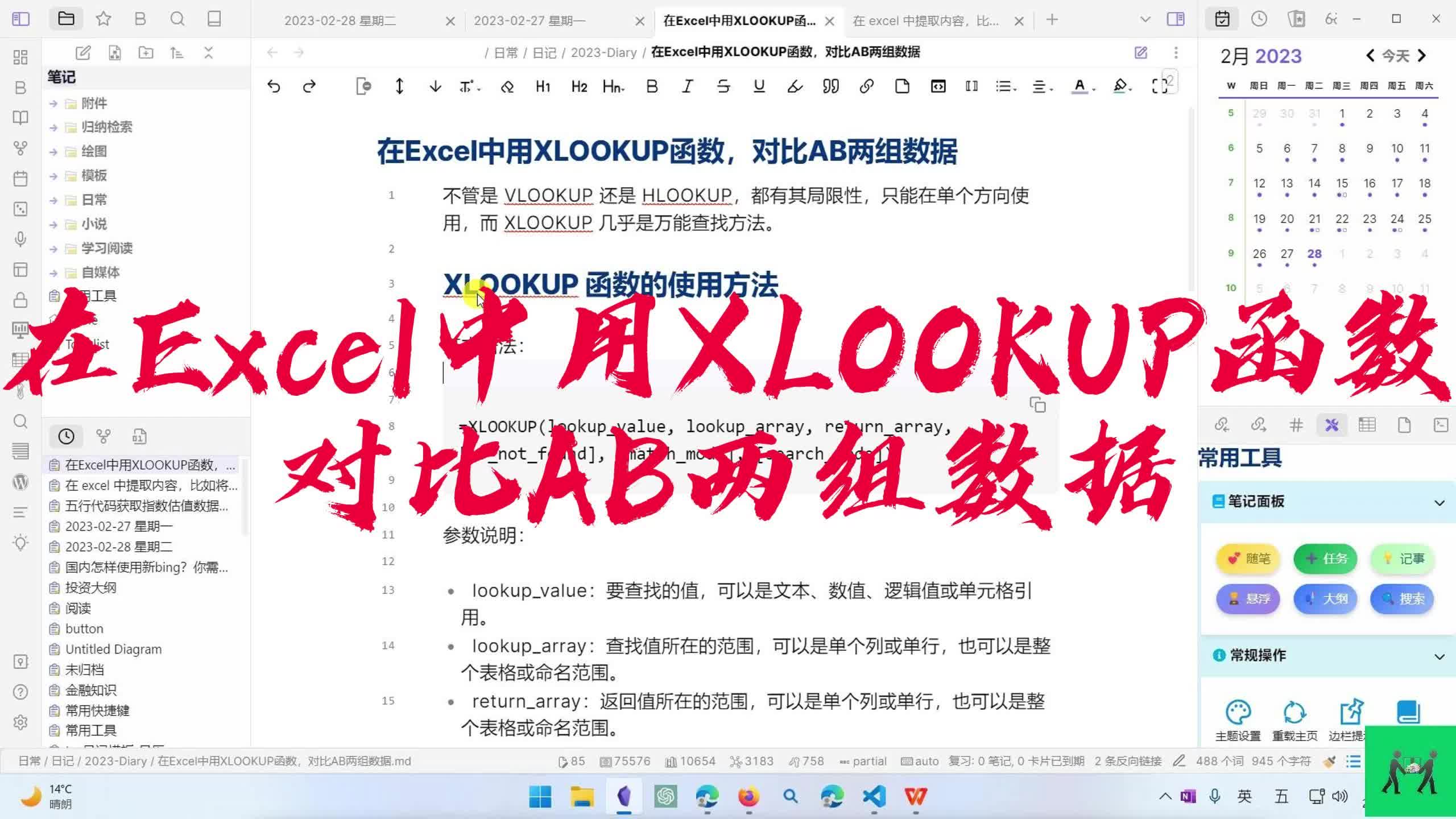Viewport: 1456px width, 819px height.
Task: Open the font color picker A icon
Action: click(1080, 86)
